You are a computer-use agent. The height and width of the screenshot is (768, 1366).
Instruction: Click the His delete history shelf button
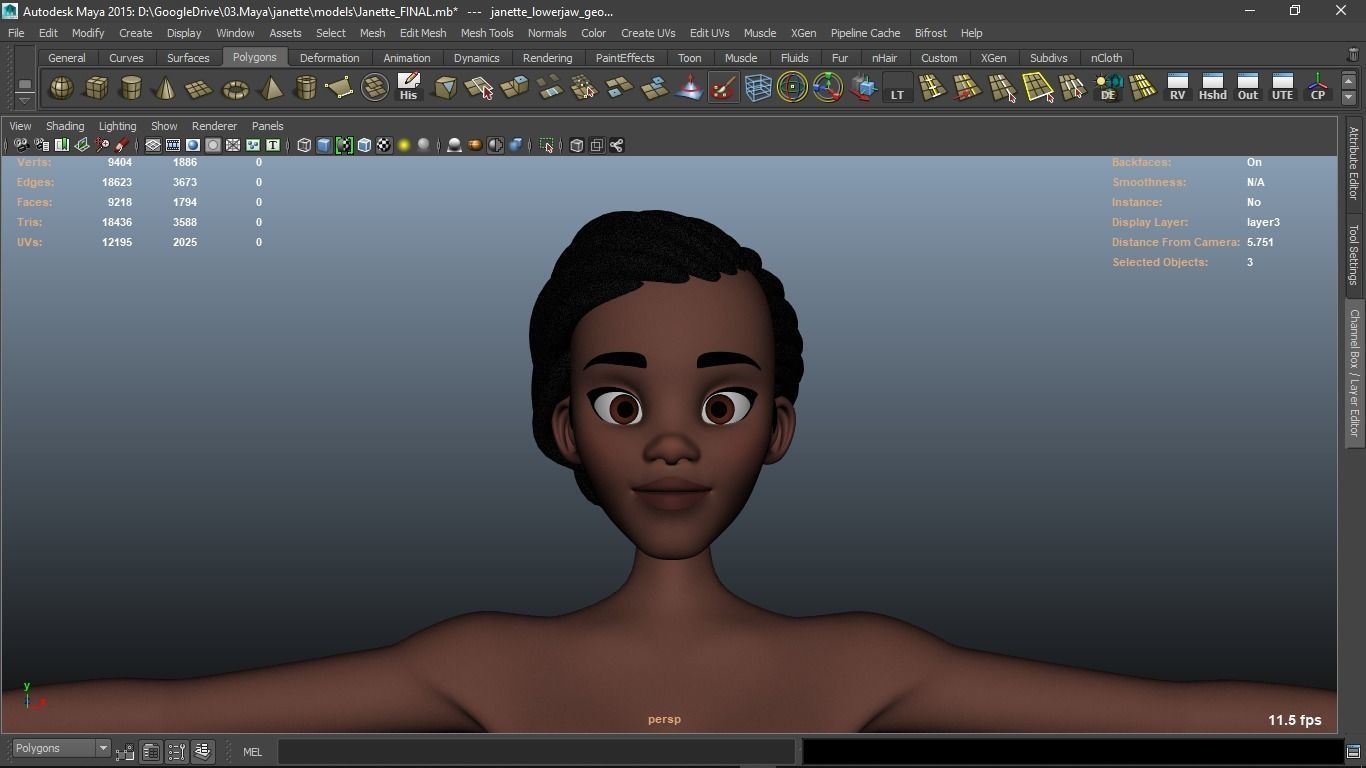click(408, 88)
